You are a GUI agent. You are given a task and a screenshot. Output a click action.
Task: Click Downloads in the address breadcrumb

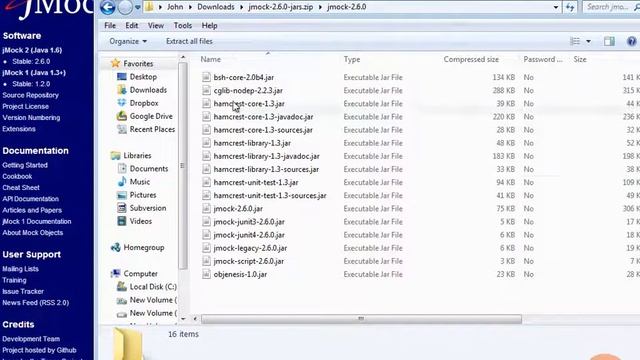pyautogui.click(x=216, y=7)
